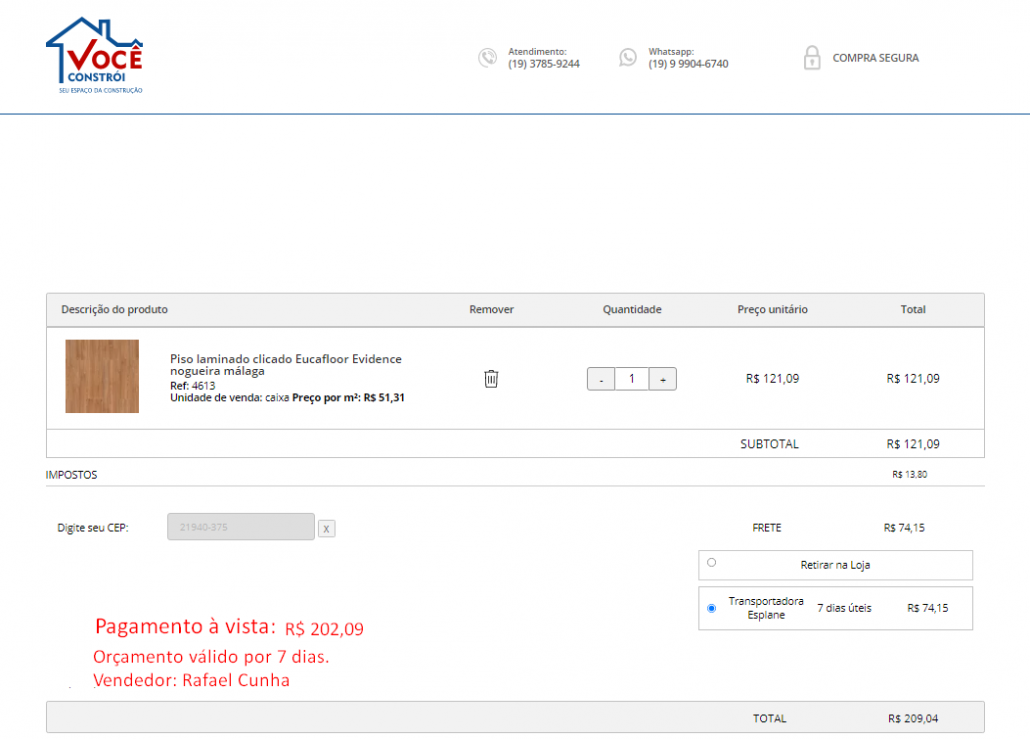Image resolution: width=1030 pixels, height=739 pixels.
Task: Increase quantity with the plus button
Action: 662,379
